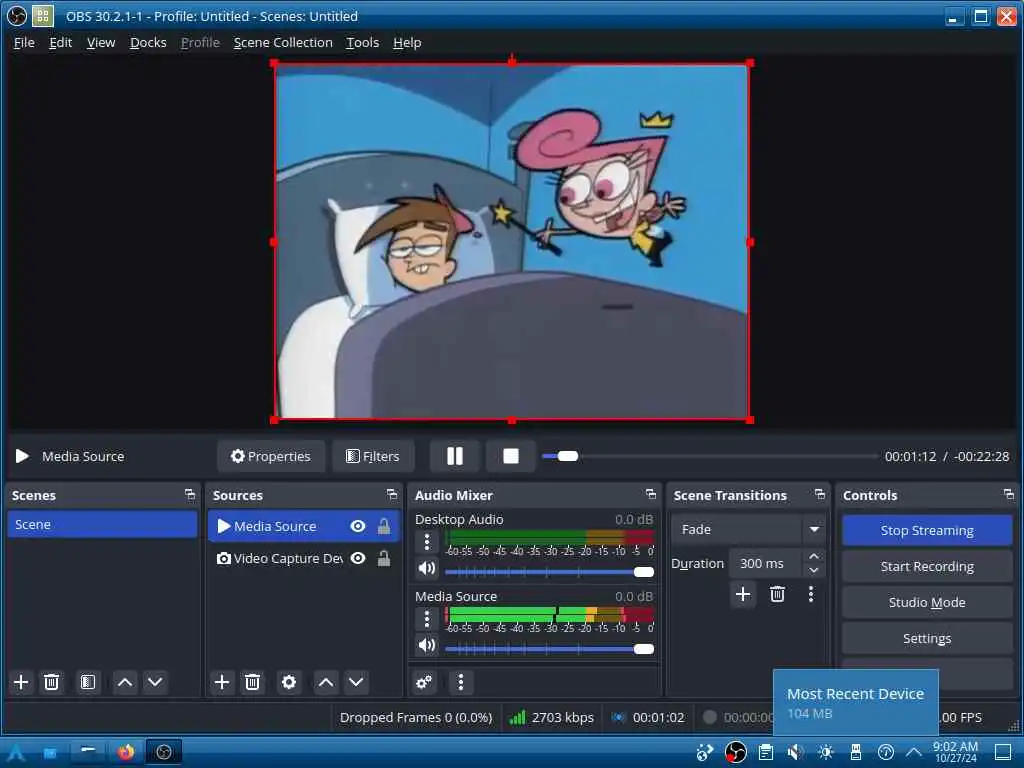
Task: Open Firefox from the taskbar
Action: coord(125,752)
